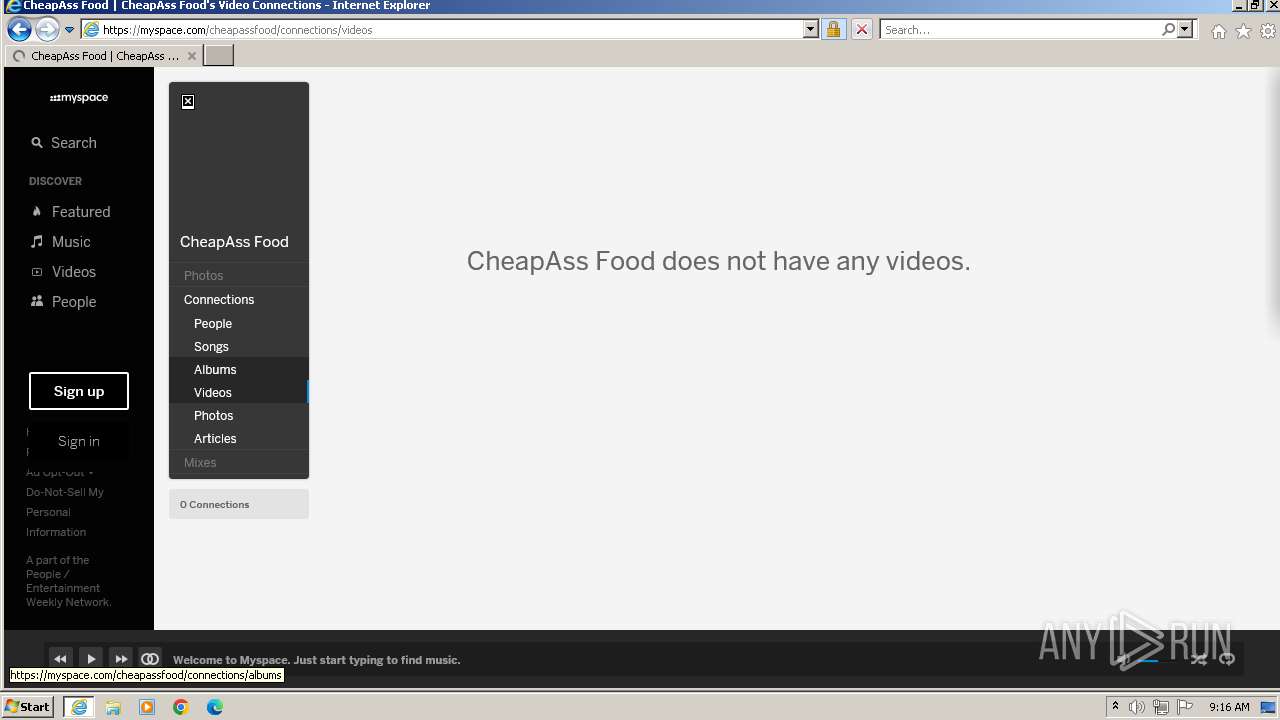
Task: Open Internet Explorer from taskbar
Action: pos(79,707)
